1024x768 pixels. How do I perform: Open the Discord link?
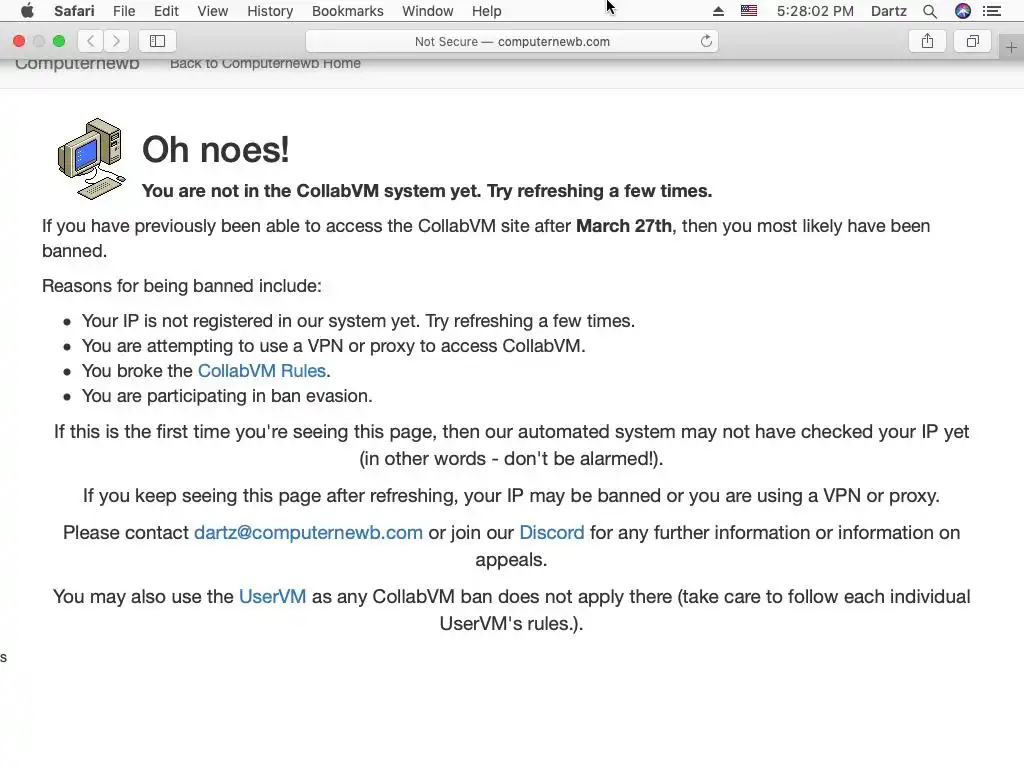point(552,533)
